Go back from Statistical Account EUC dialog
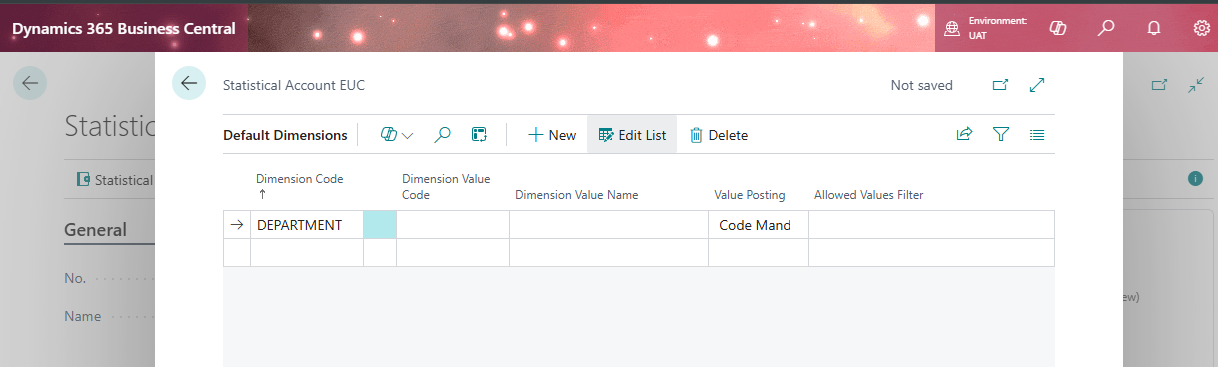This screenshot has height=367, width=1218. (x=188, y=84)
